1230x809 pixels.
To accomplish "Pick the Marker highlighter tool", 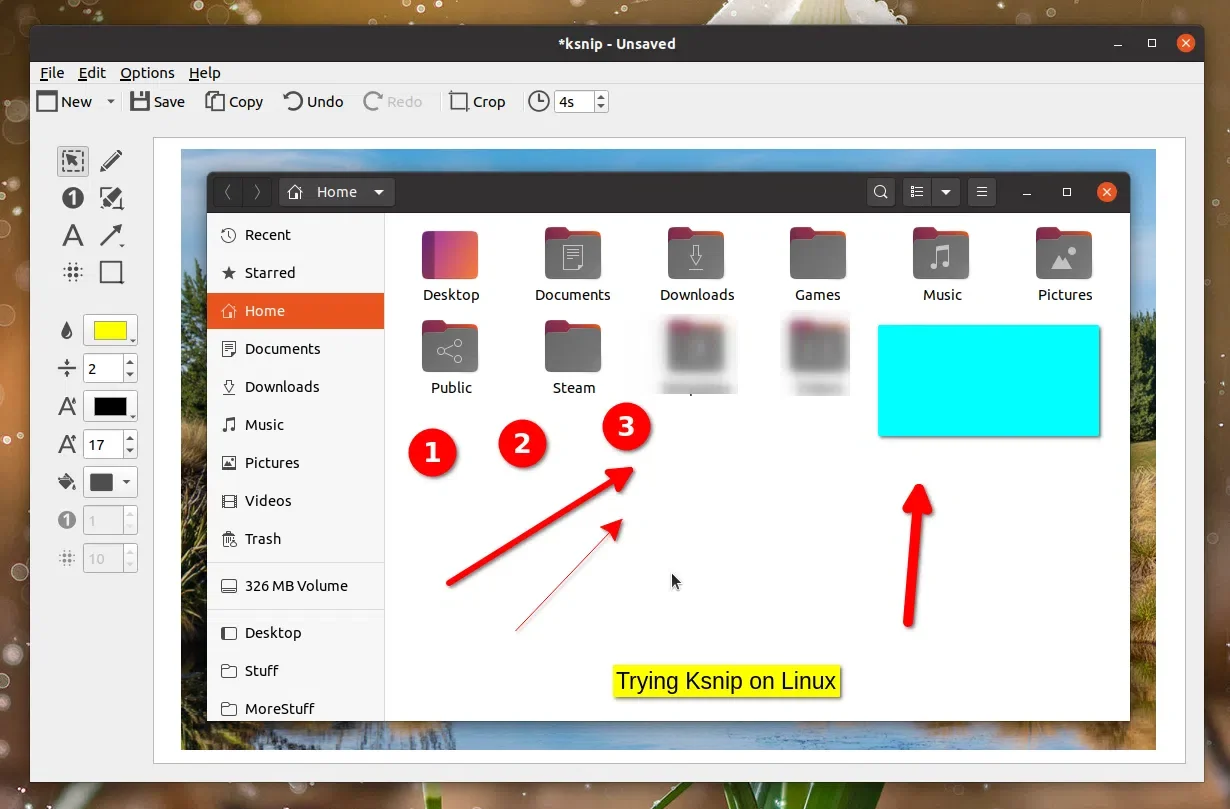I will coord(111,198).
